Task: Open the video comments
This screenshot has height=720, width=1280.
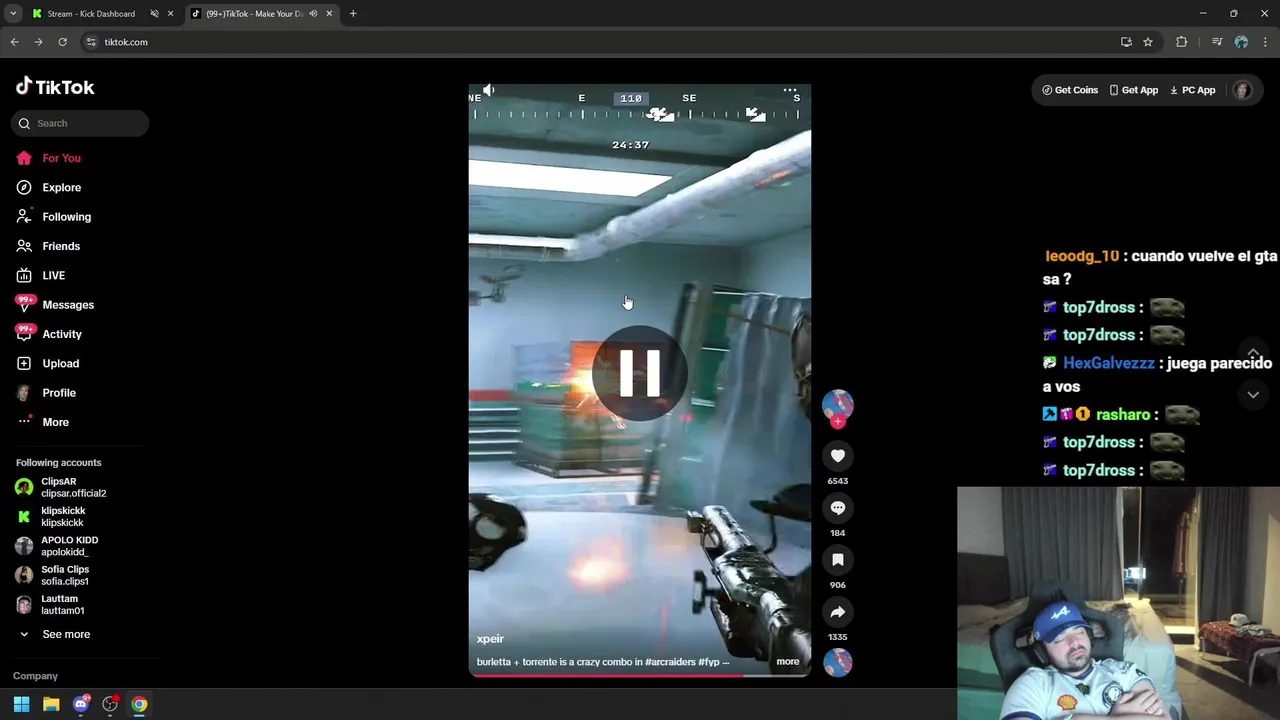Action: (838, 508)
